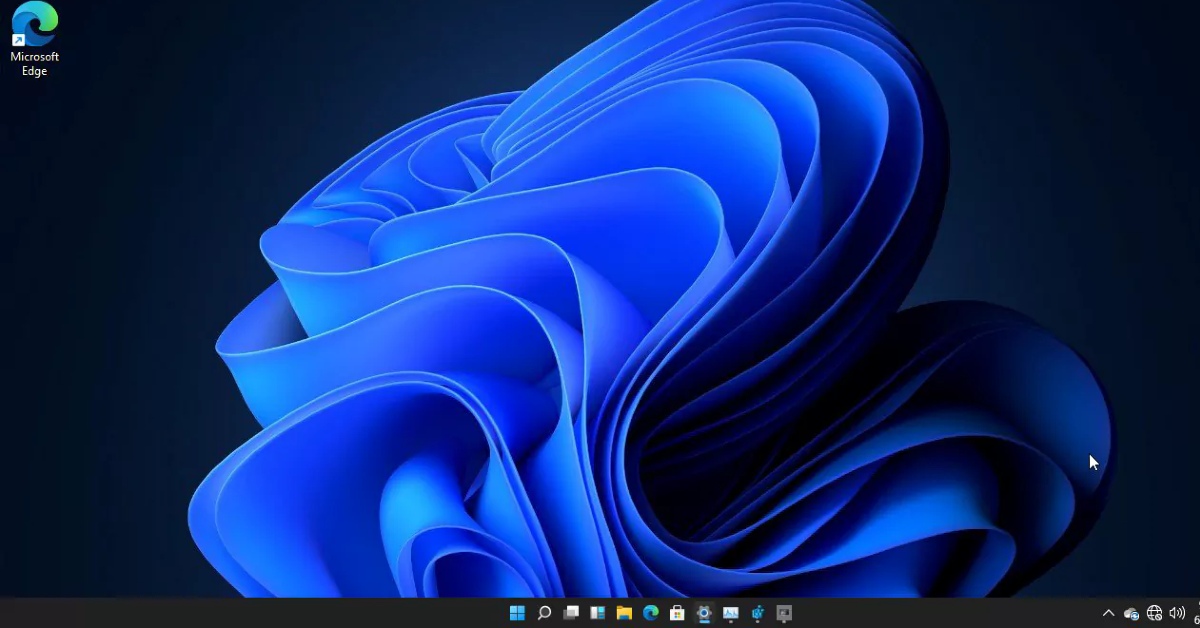This screenshot has width=1200, height=628.
Task: Click the OneDrive cloud icon in the tray
Action: click(x=1130, y=613)
